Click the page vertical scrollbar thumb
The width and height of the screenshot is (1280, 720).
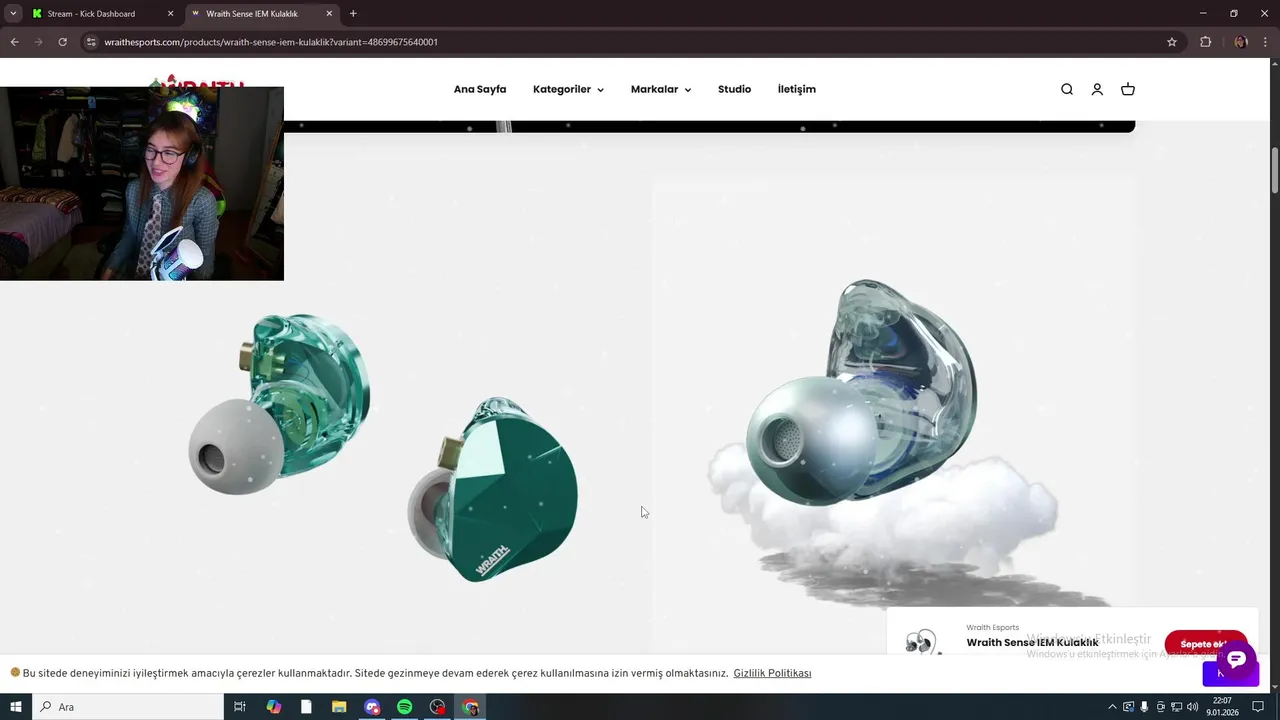[1274, 171]
